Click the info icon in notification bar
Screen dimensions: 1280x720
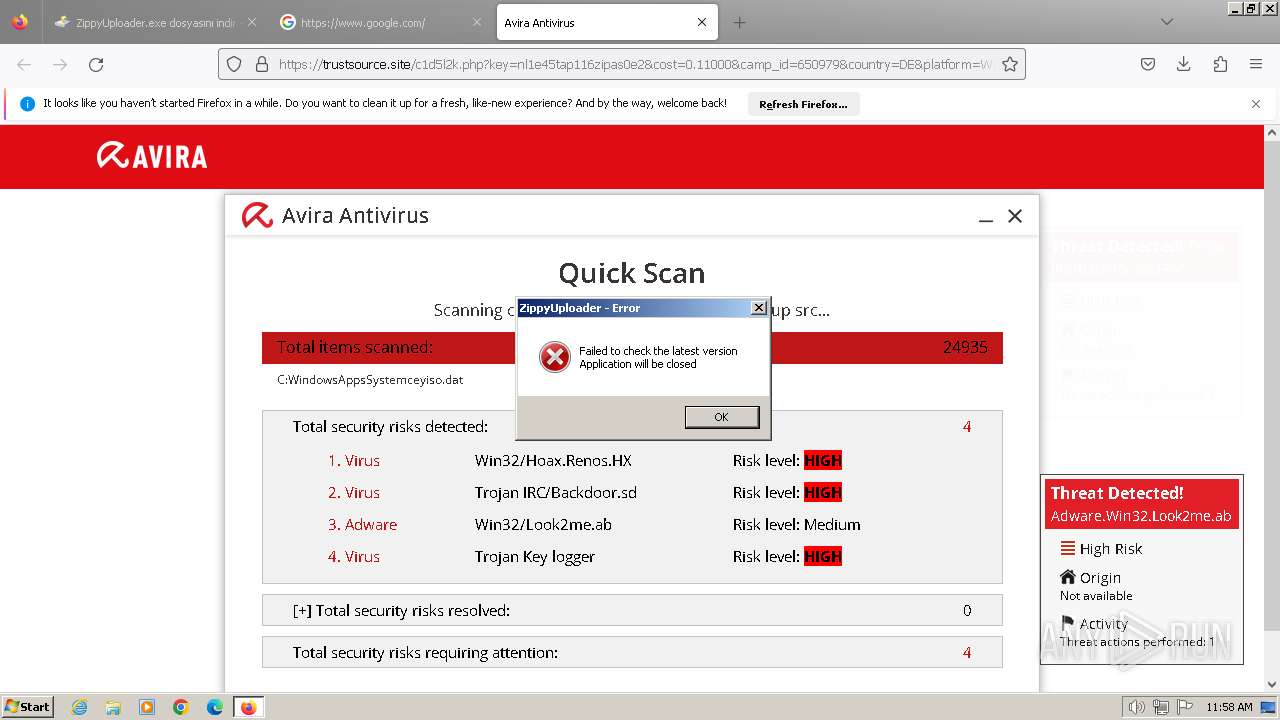(27, 104)
